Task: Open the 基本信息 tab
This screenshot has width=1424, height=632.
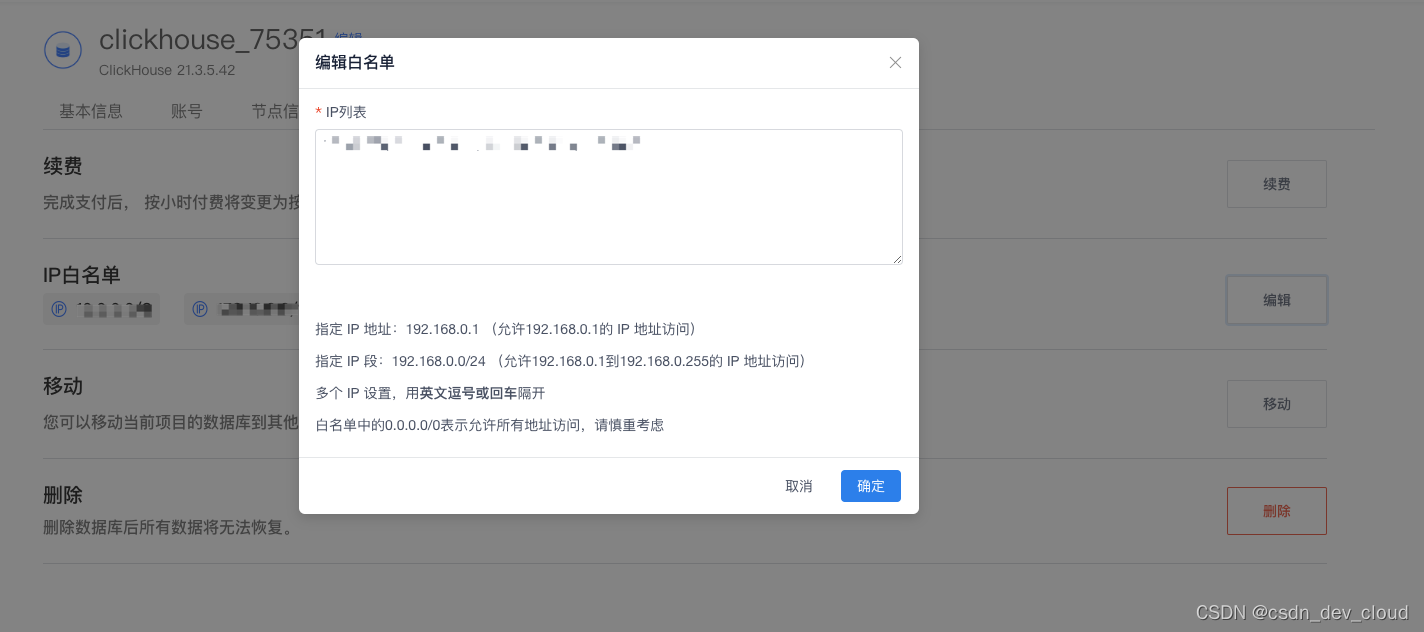Action: [91, 111]
